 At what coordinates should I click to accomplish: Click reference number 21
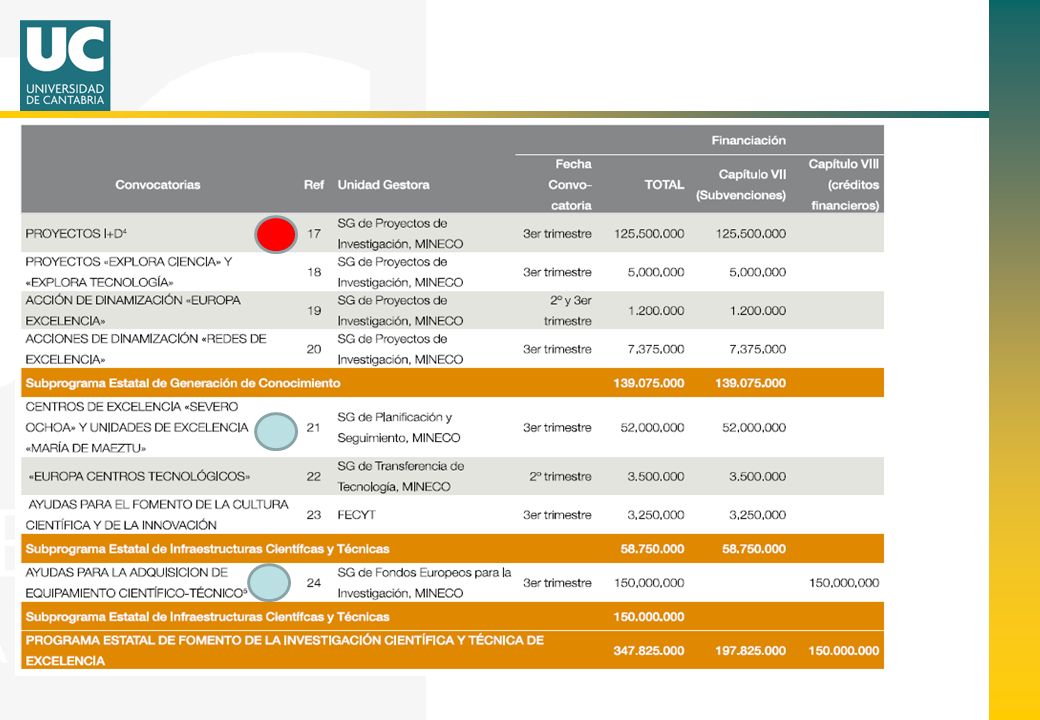pos(314,427)
